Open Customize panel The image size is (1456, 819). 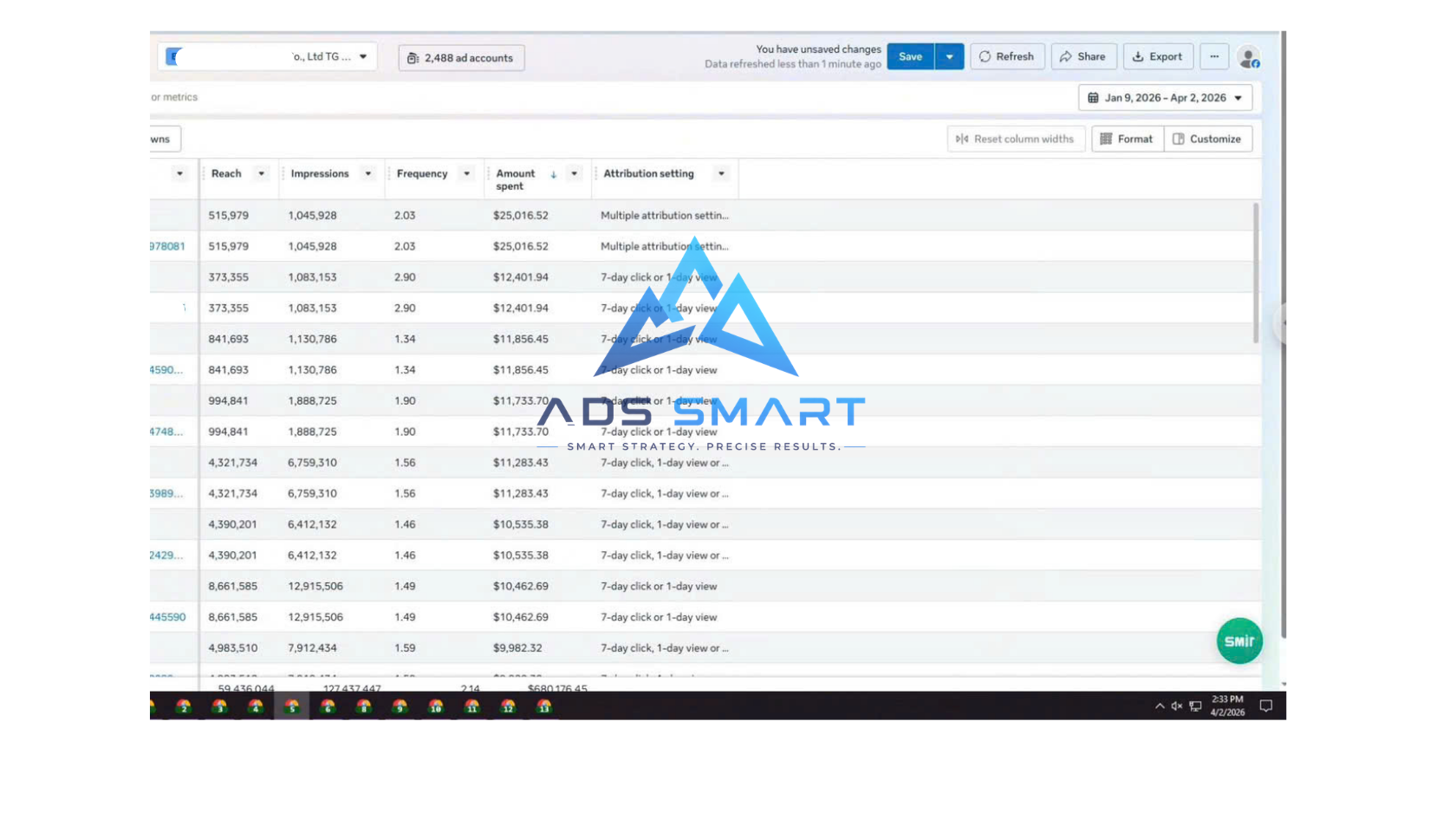(x=1207, y=139)
